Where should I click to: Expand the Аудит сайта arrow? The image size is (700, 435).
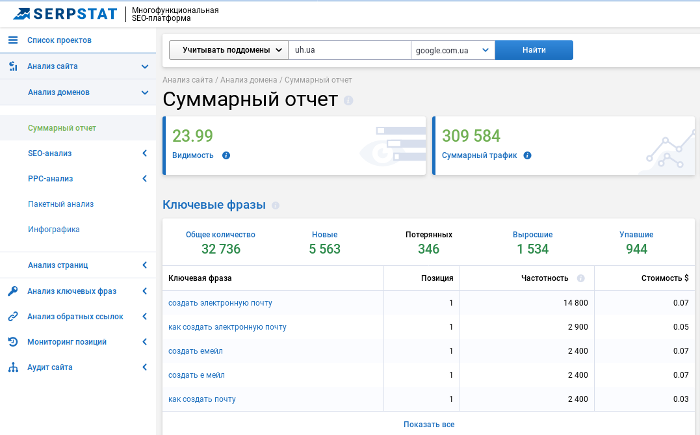pyautogui.click(x=145, y=367)
